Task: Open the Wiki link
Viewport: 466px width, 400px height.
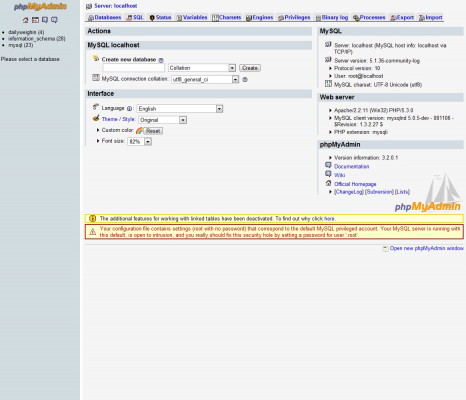Action: (x=340, y=175)
